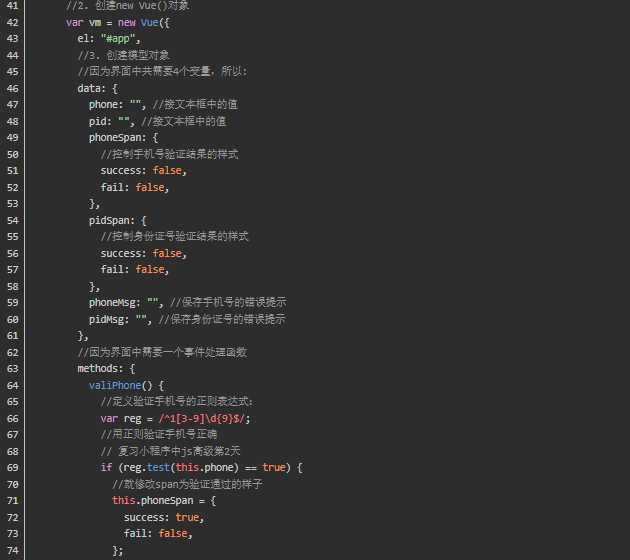The image size is (630, 560).
Task: Click line number 42 in the gutter
Action: (13, 22)
